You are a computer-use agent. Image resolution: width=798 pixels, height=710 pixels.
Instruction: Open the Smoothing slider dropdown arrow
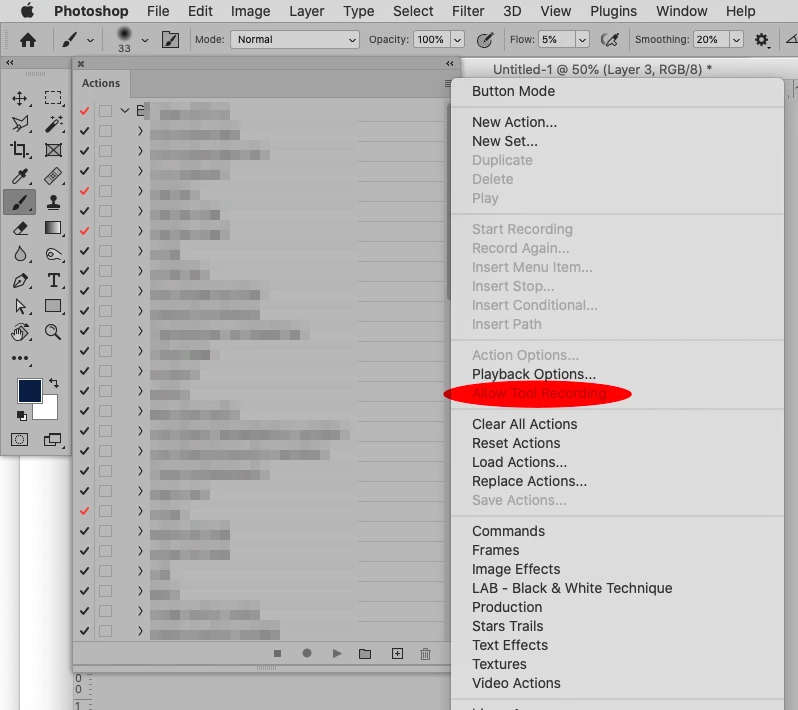(x=736, y=40)
